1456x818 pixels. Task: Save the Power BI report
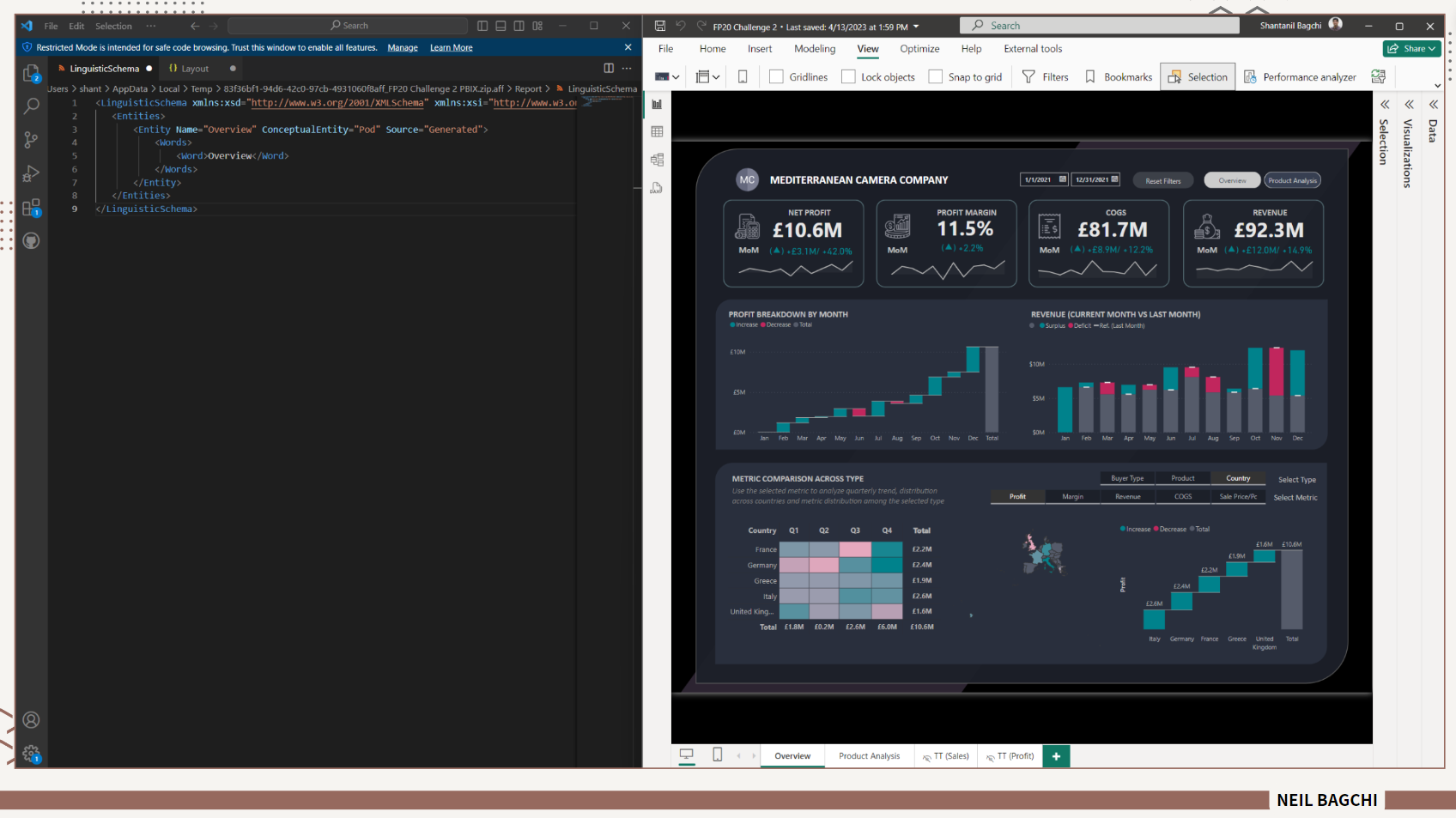click(660, 26)
